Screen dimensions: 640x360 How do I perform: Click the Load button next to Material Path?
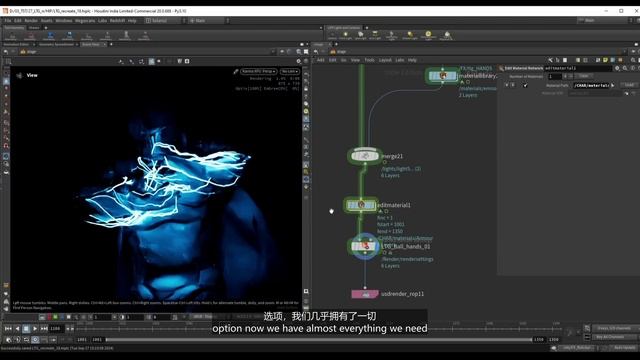click(629, 85)
